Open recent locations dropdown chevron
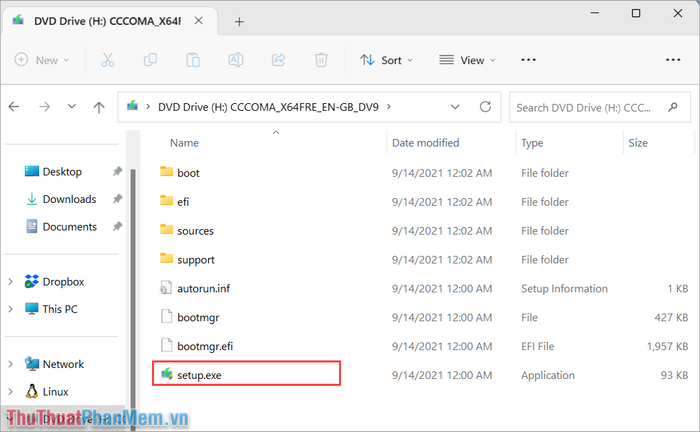 pyautogui.click(x=71, y=107)
